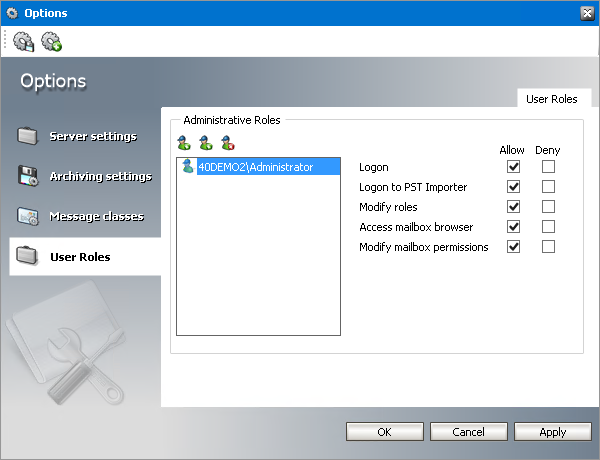Switch to the User Roles tab
600x460 pixels.
point(552,98)
